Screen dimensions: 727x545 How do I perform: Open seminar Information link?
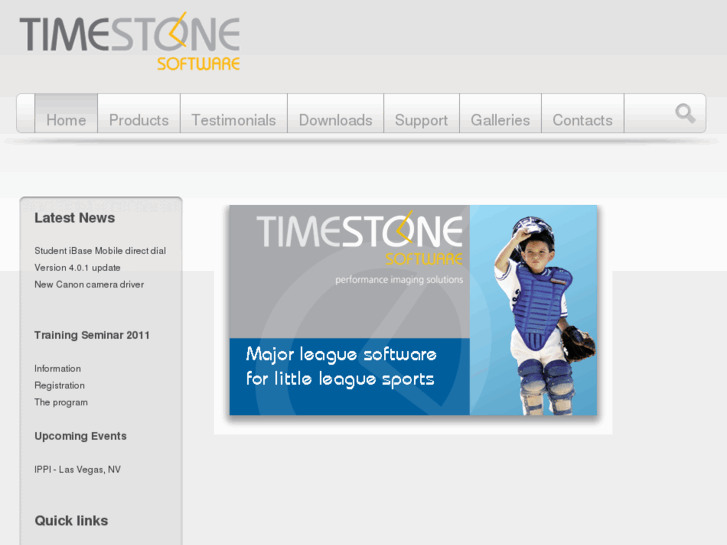click(57, 369)
